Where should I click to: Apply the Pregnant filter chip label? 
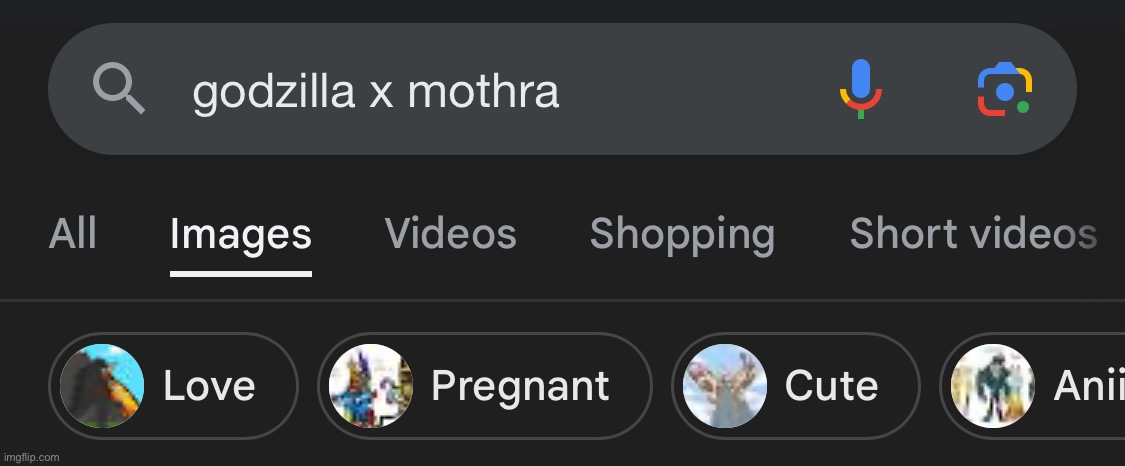[520, 386]
